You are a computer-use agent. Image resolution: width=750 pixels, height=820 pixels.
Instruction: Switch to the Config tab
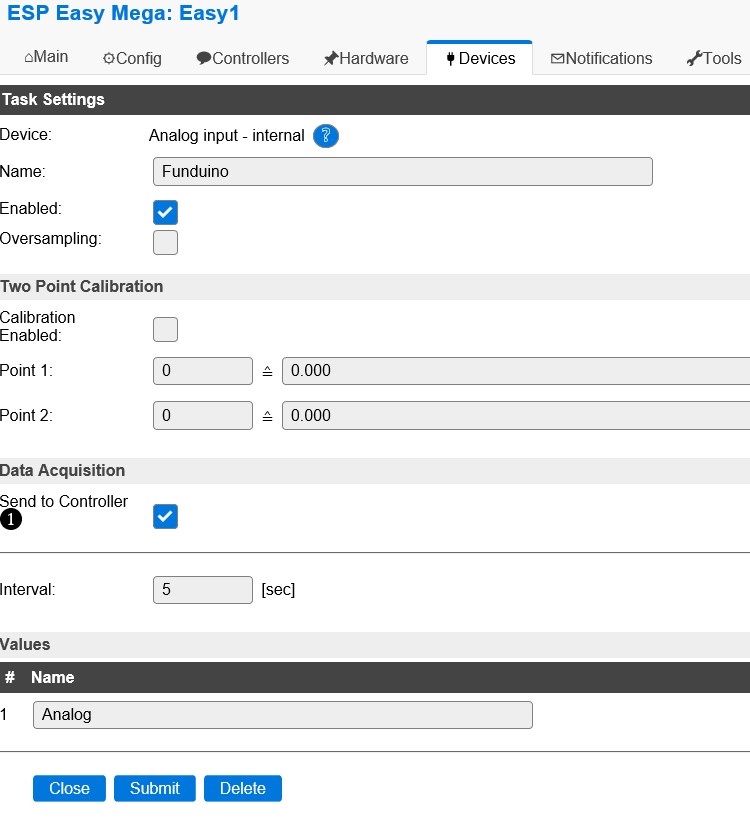pyautogui.click(x=132, y=59)
